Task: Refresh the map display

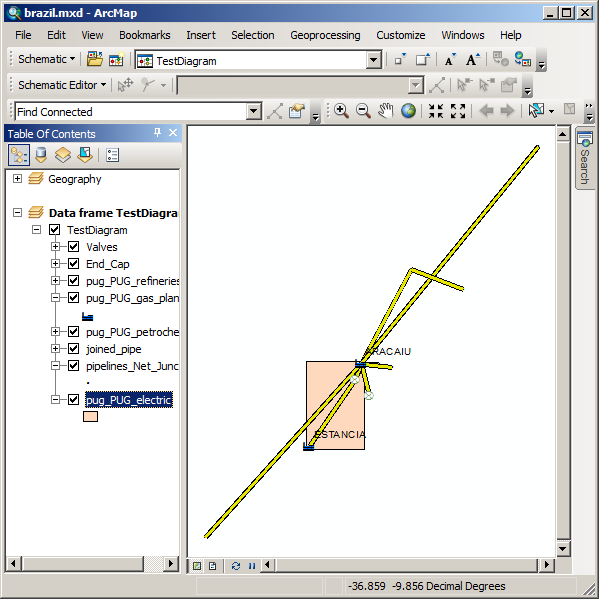Action: 236,566
